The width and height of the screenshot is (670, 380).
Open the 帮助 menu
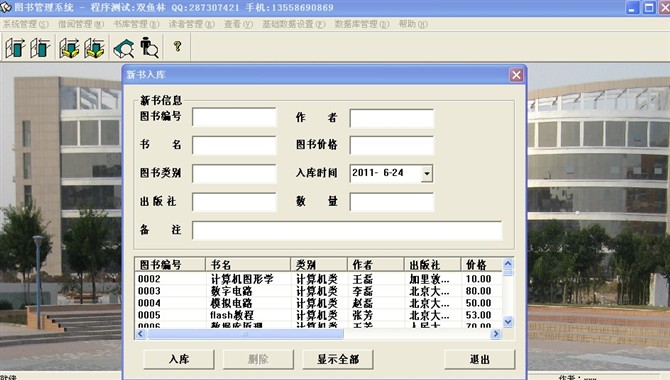[x=413, y=24]
